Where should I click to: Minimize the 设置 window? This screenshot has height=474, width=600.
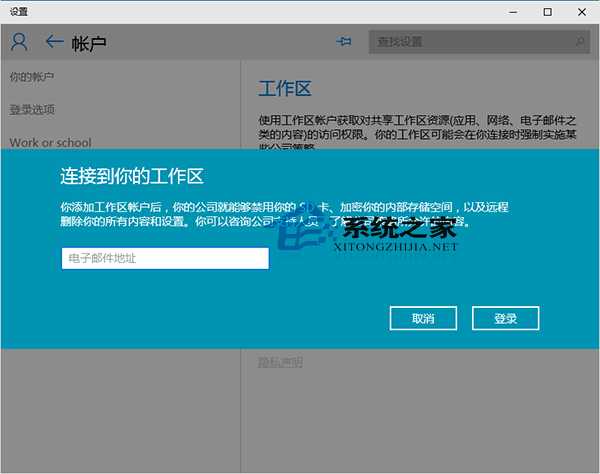(x=514, y=12)
